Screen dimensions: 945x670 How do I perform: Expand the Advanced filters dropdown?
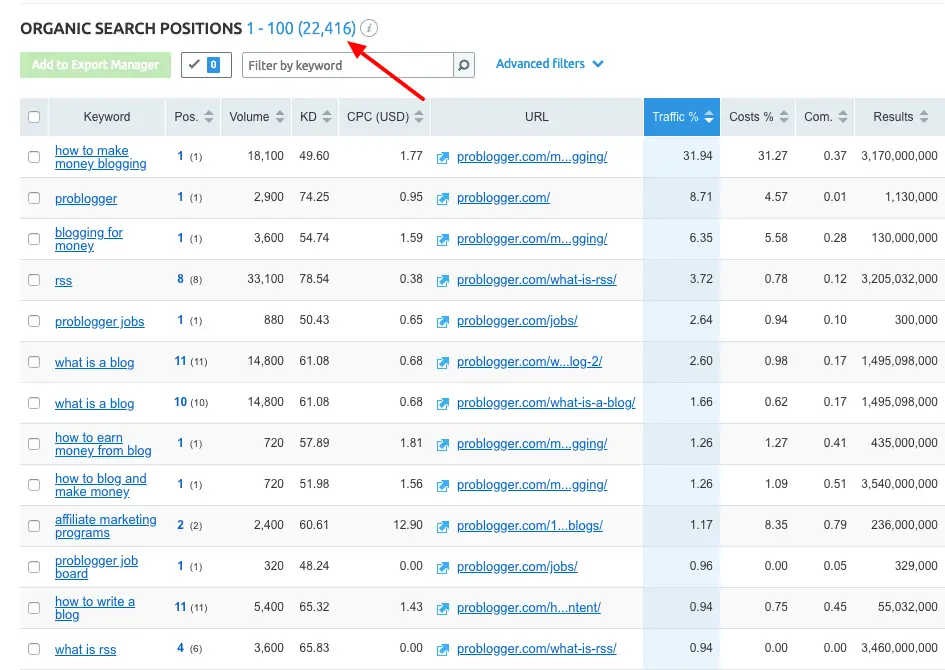(x=550, y=64)
